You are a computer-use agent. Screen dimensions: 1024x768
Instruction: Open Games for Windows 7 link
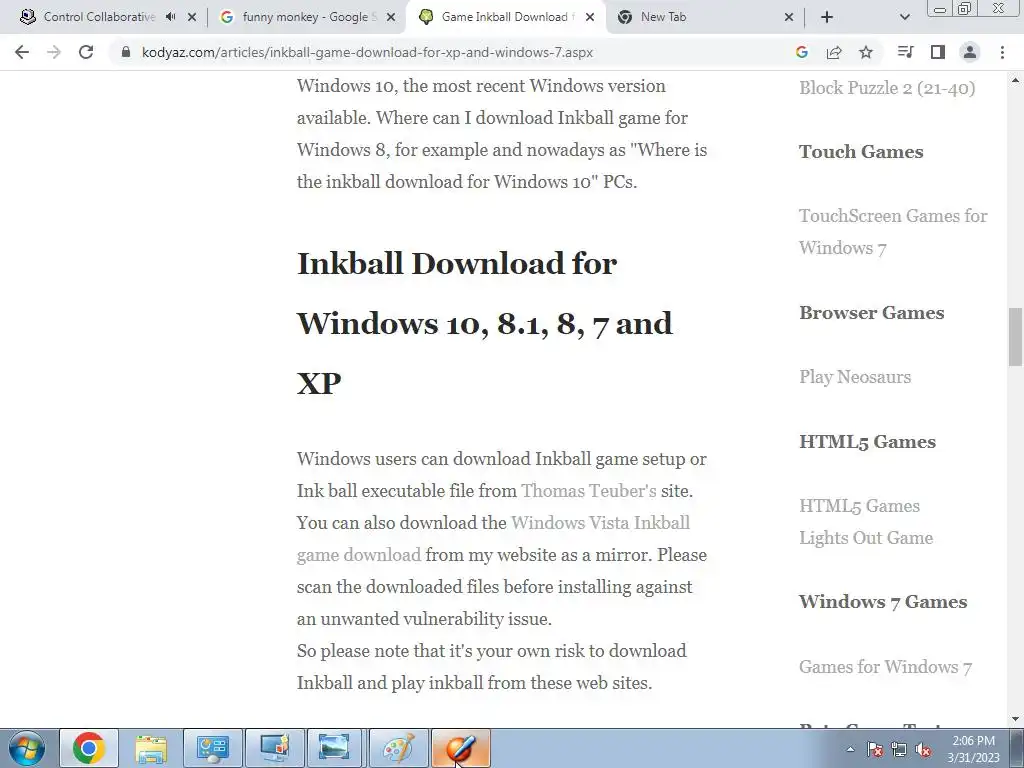click(x=886, y=667)
